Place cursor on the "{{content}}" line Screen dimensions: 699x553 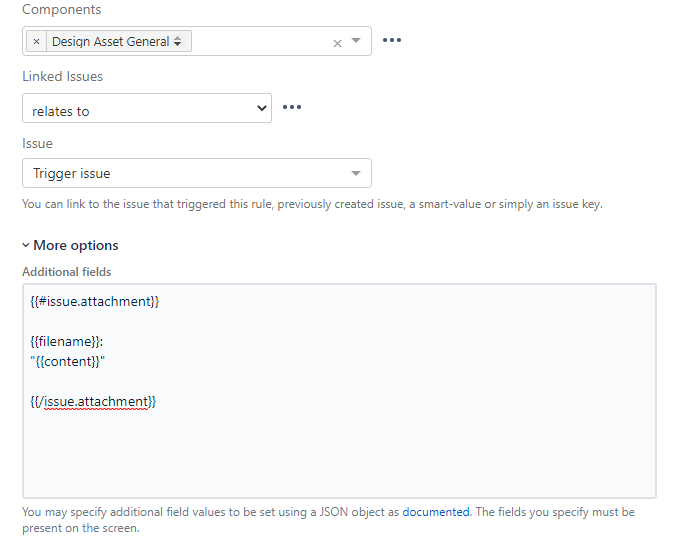coord(67,361)
